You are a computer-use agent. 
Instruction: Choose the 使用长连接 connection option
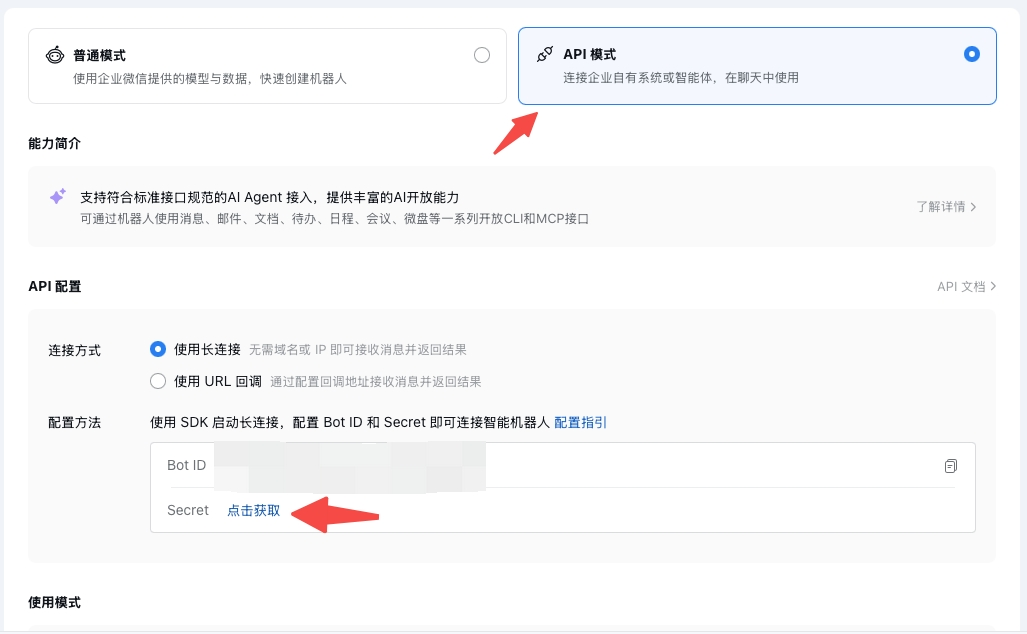coord(158,349)
